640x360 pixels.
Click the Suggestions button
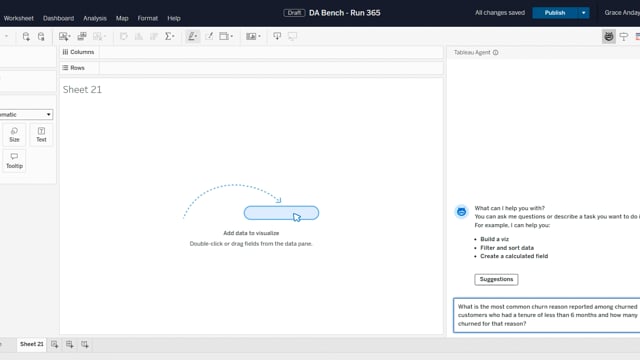[496, 279]
